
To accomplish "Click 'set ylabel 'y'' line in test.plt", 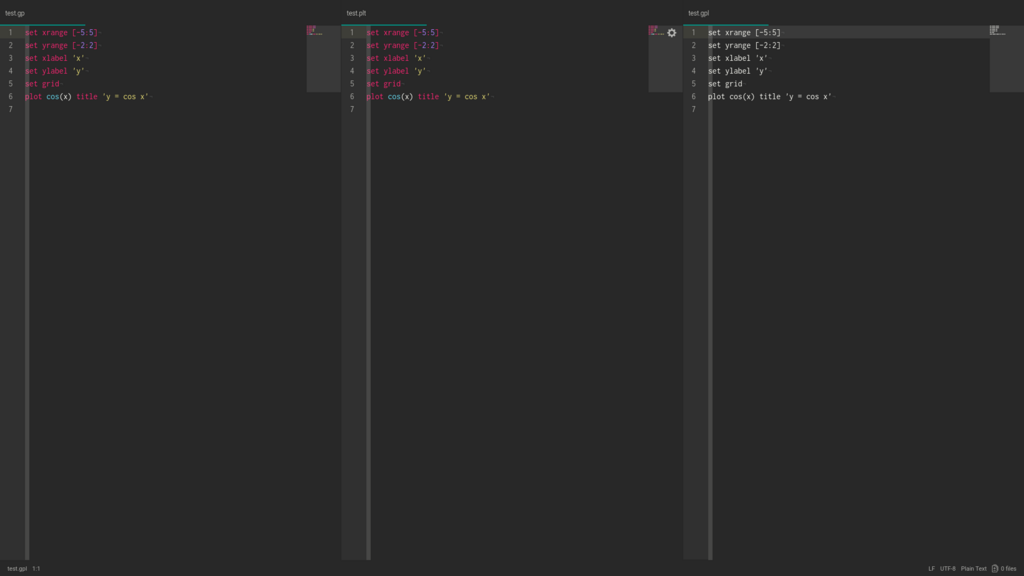I will tap(396, 71).
